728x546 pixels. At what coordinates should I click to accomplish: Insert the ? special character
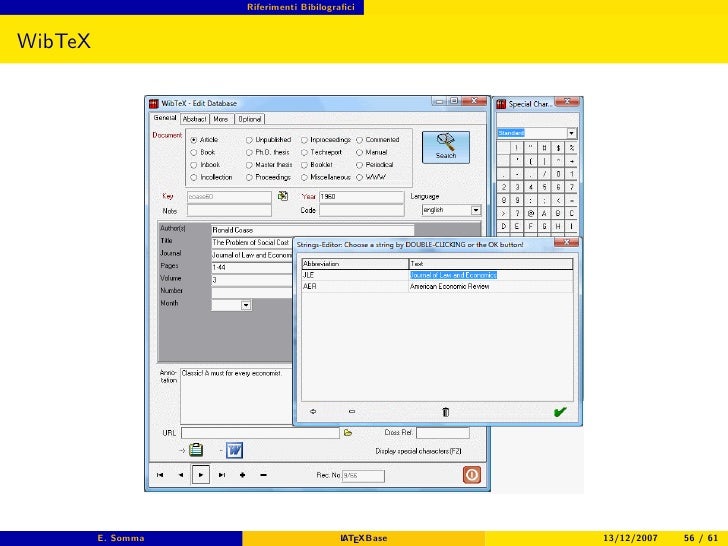tap(517, 213)
